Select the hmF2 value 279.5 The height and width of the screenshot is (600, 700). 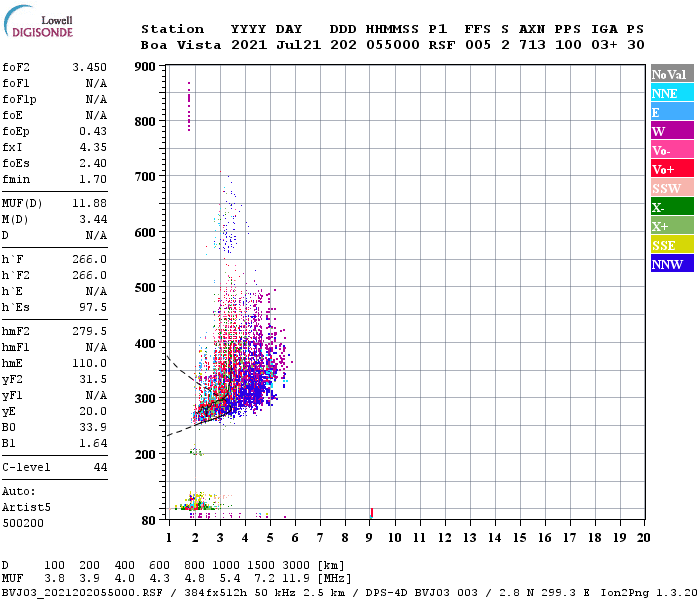(x=90, y=331)
